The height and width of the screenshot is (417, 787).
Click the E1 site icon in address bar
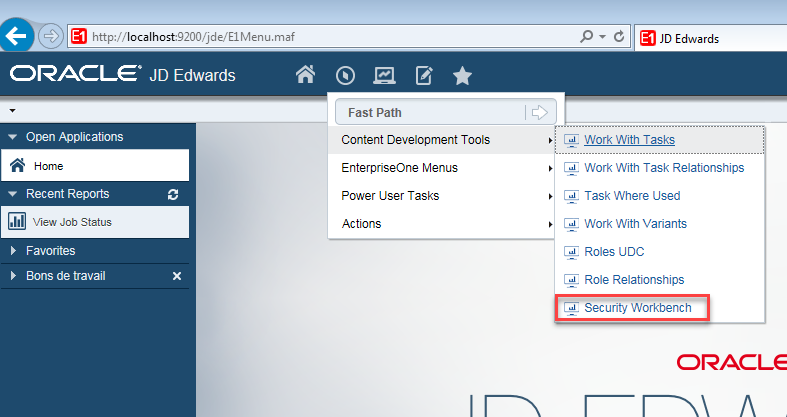(x=79, y=37)
